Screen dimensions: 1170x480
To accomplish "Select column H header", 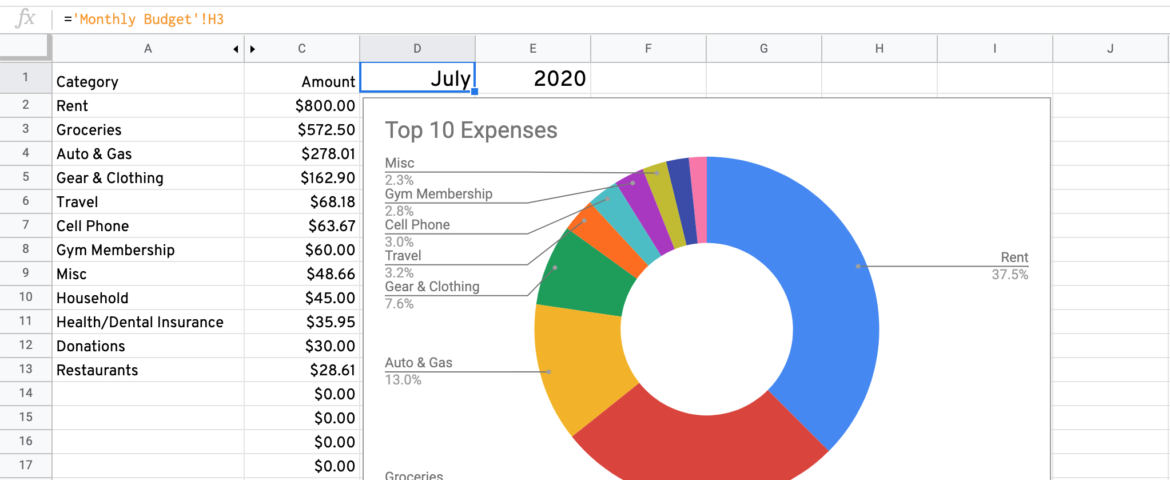I will (x=879, y=49).
